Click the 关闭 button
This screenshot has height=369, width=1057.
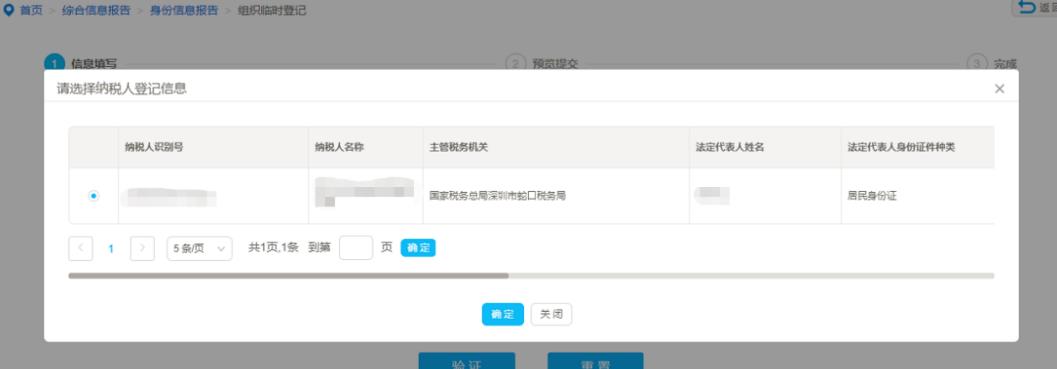coord(551,314)
